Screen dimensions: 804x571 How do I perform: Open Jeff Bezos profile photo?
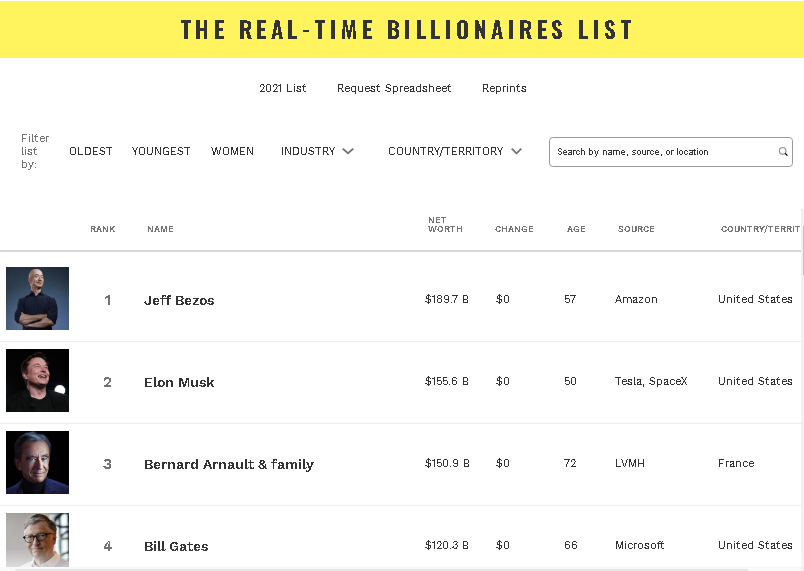(37, 299)
